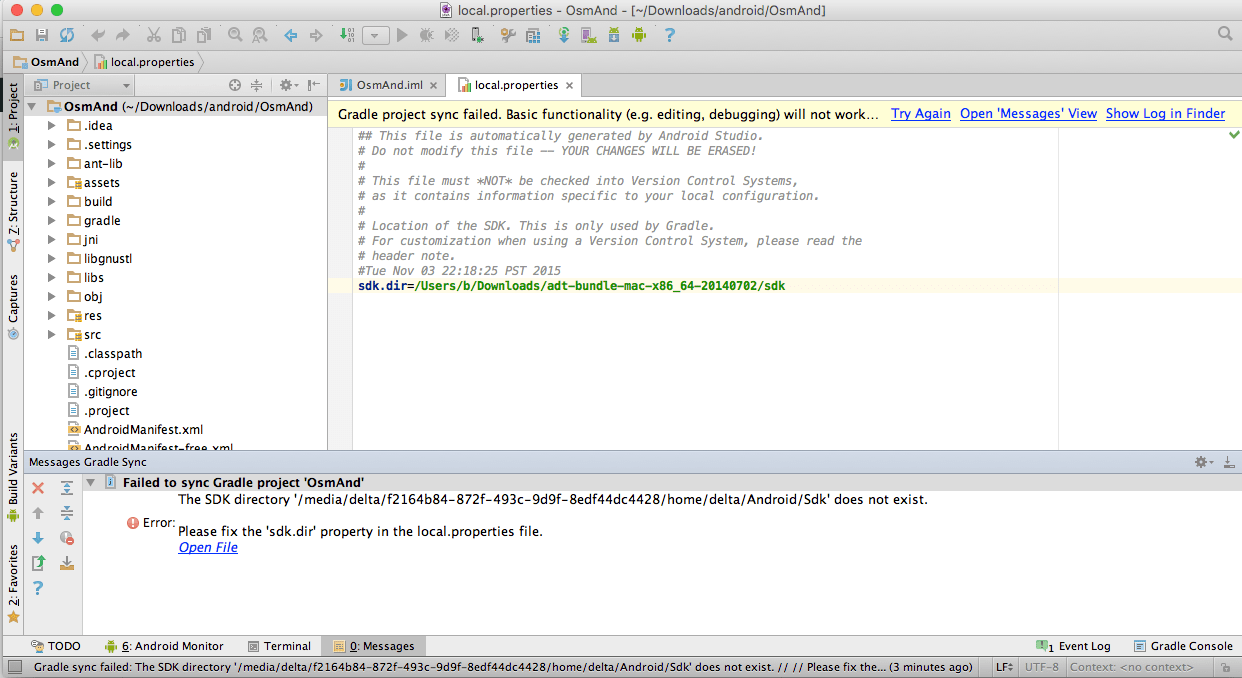Click Show Log in Finder link
Viewport: 1242px width, 678px height.
pos(1165,114)
